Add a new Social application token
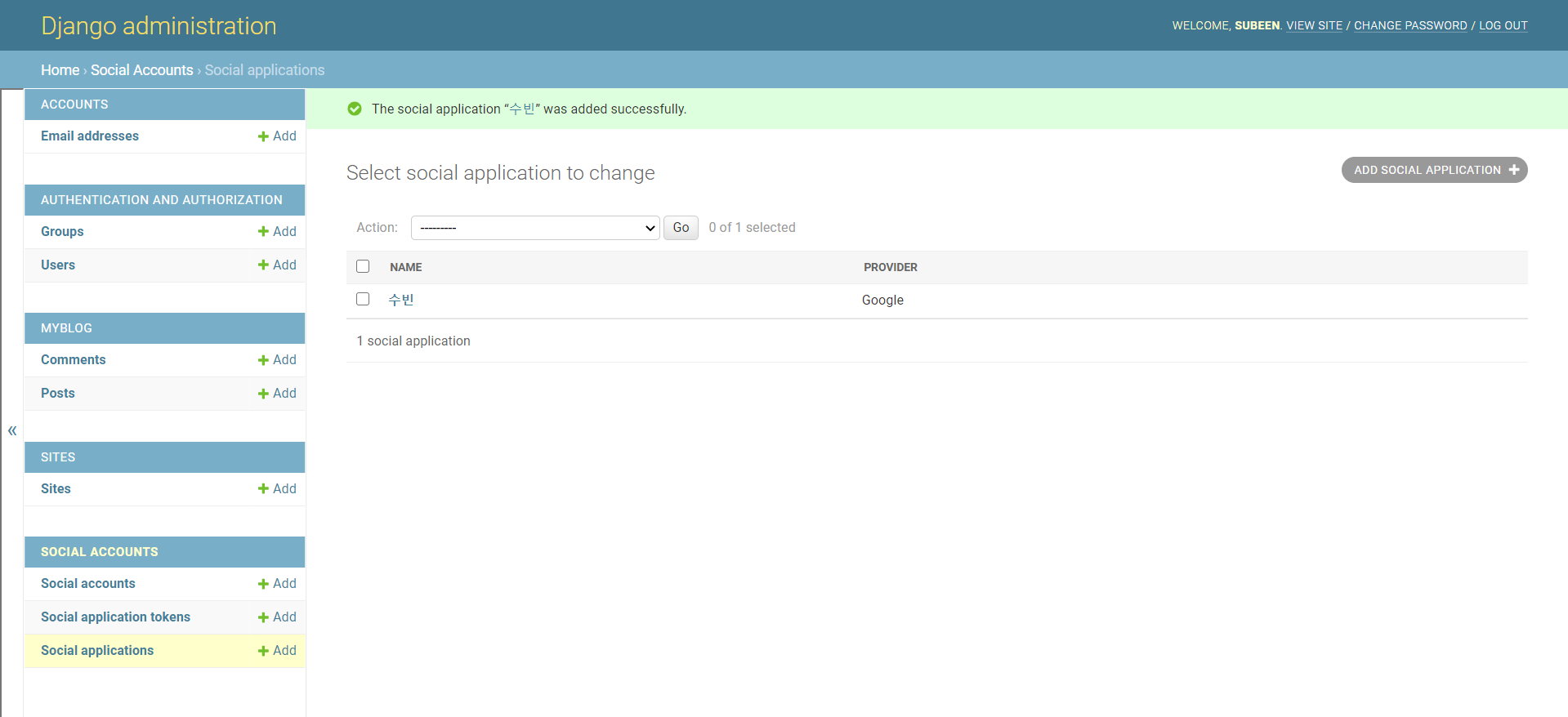Image resolution: width=1568 pixels, height=717 pixels. (x=277, y=617)
